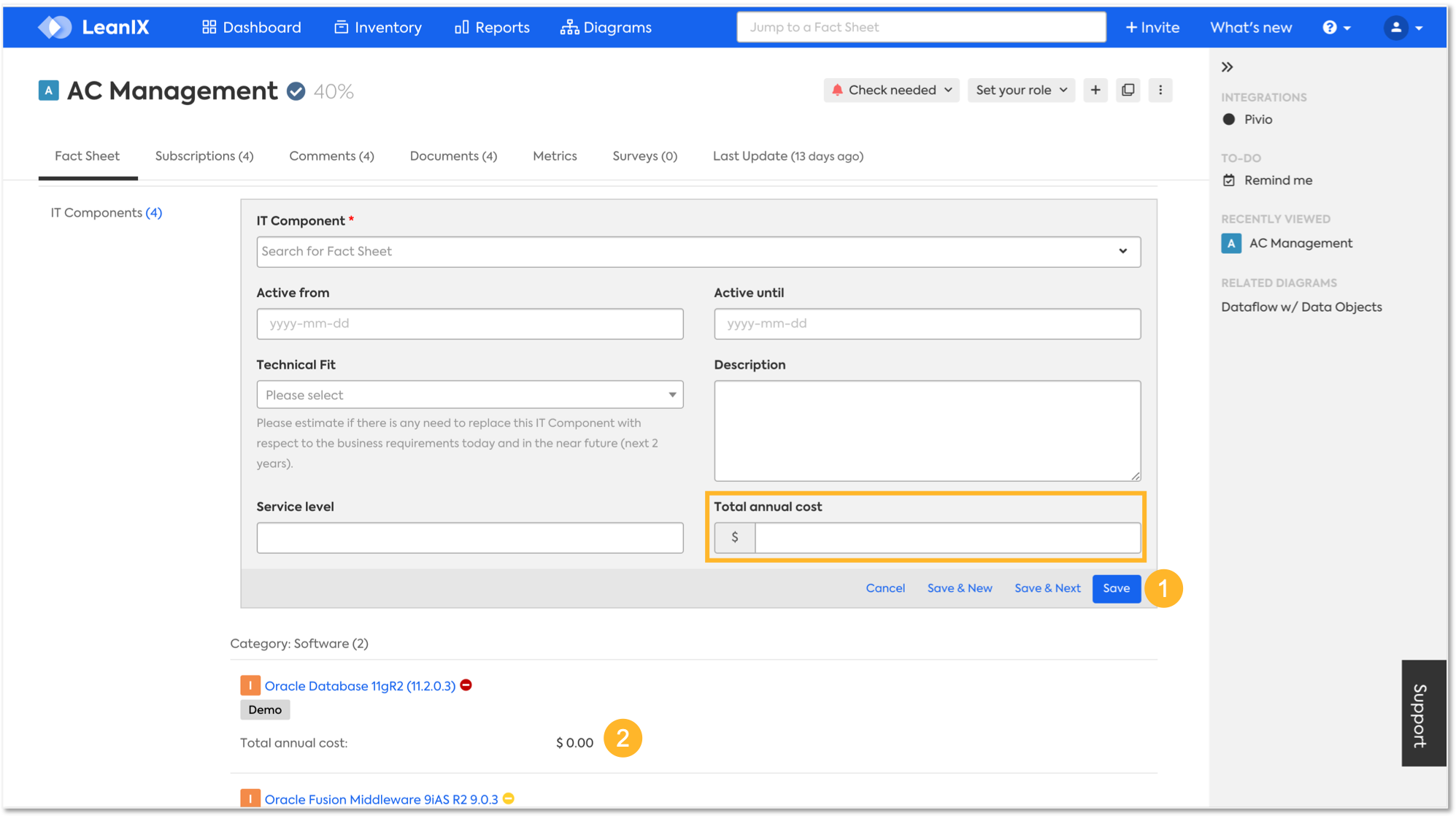This screenshot has height=816, width=1456.
Task: Expand the Check needed dropdown
Action: pyautogui.click(x=891, y=90)
